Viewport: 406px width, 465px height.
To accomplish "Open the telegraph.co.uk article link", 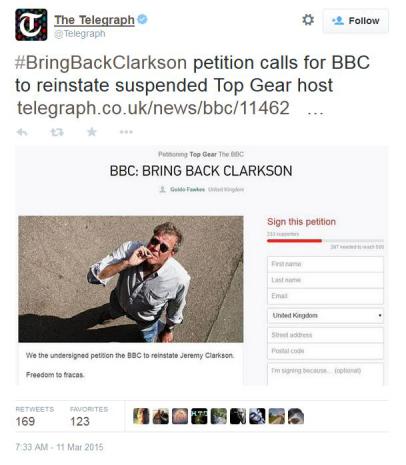I will 153,108.
